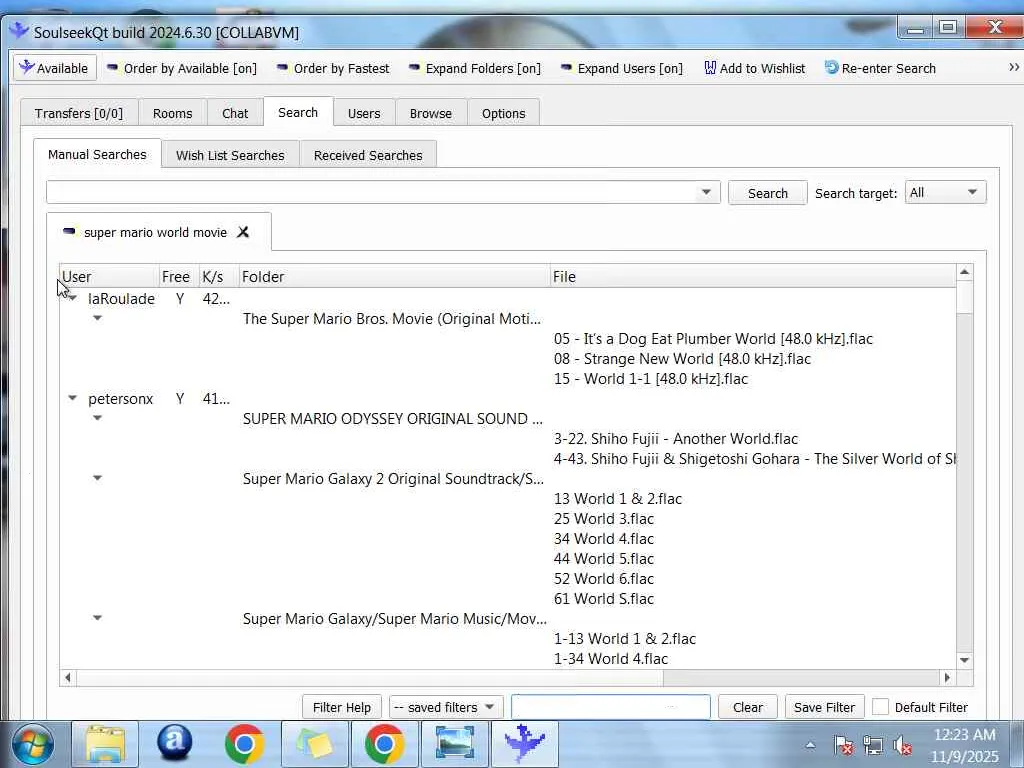Open the Windows Start menu
The width and height of the screenshot is (1024, 768).
tap(33, 744)
